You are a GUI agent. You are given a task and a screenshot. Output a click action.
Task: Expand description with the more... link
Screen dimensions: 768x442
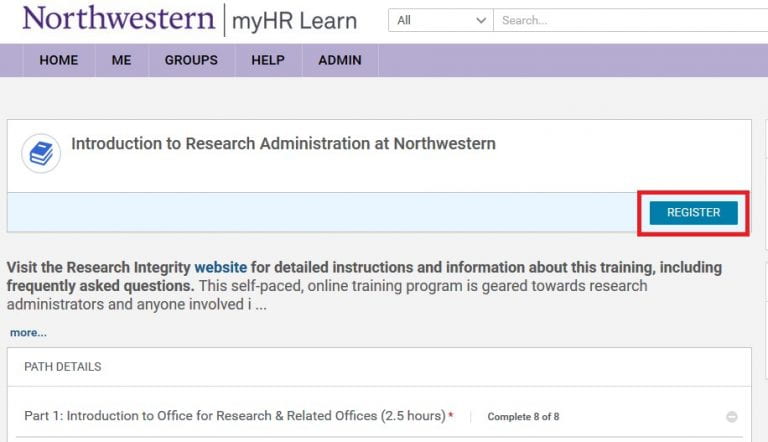click(28, 333)
